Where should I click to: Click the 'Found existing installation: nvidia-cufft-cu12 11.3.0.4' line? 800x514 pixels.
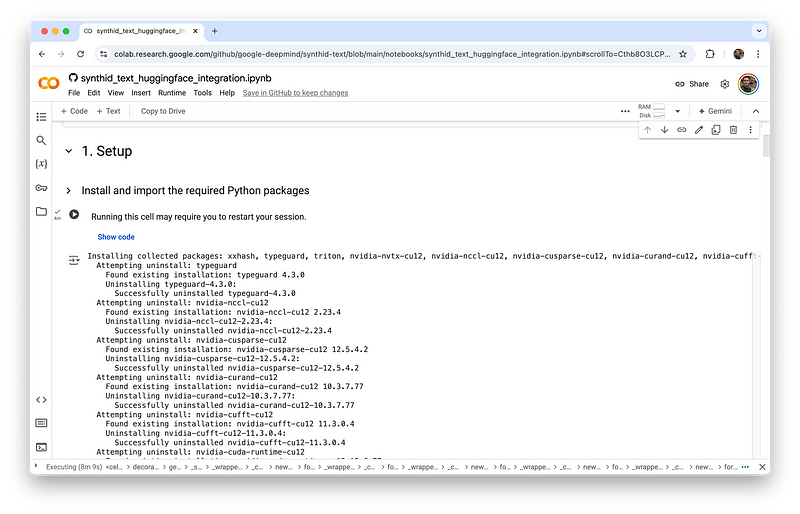pyautogui.click(x=230, y=424)
